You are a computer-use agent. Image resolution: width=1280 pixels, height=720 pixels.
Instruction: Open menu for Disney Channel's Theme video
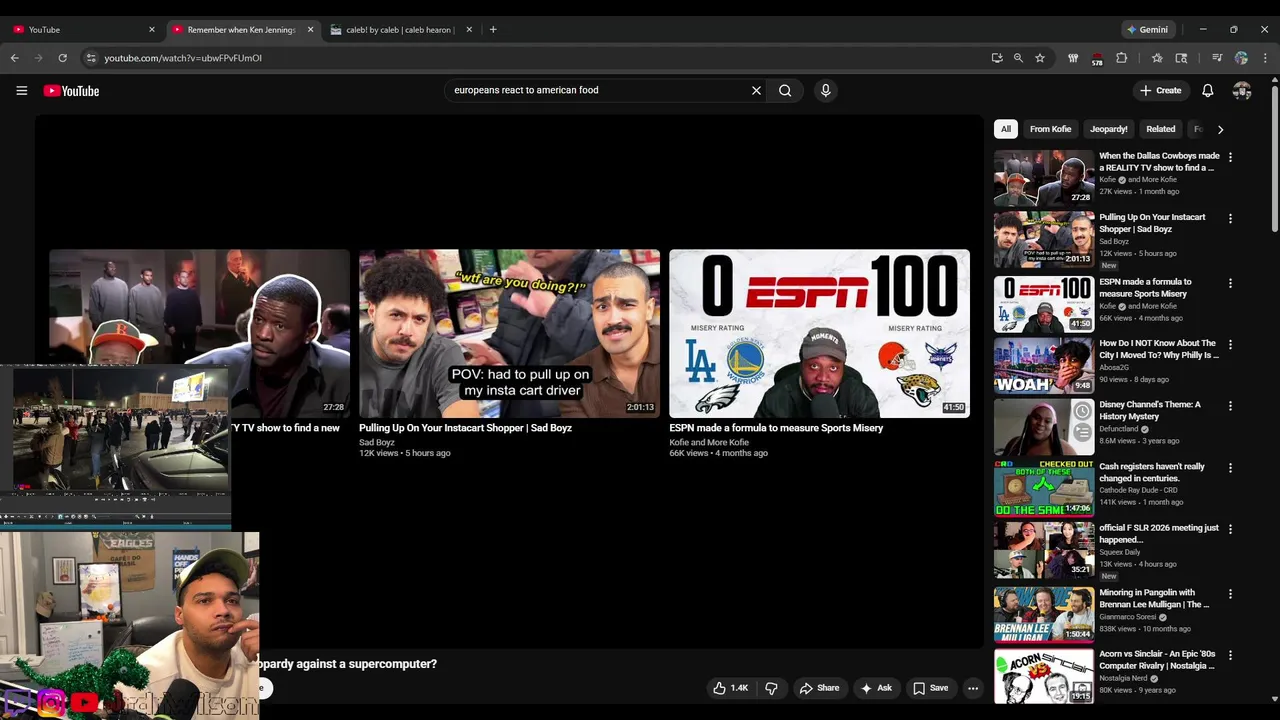(1230, 405)
